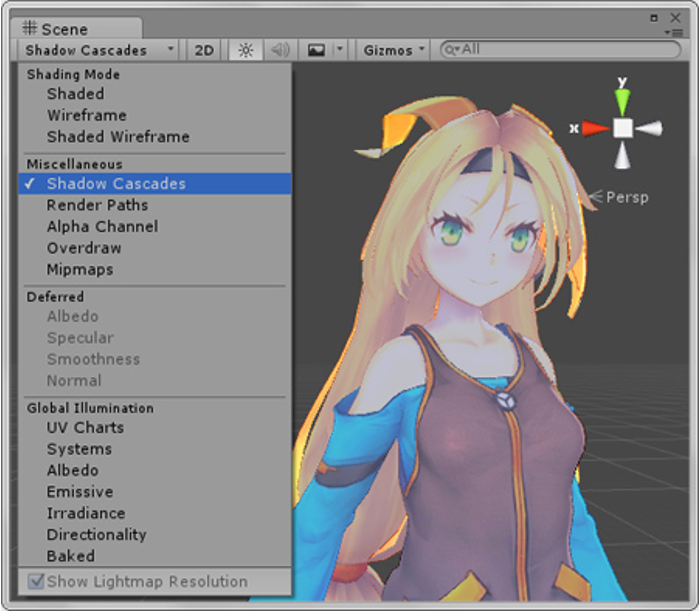Image resolution: width=700 pixels, height=612 pixels.
Task: Click red X axis cone on gizmo
Action: (596, 129)
